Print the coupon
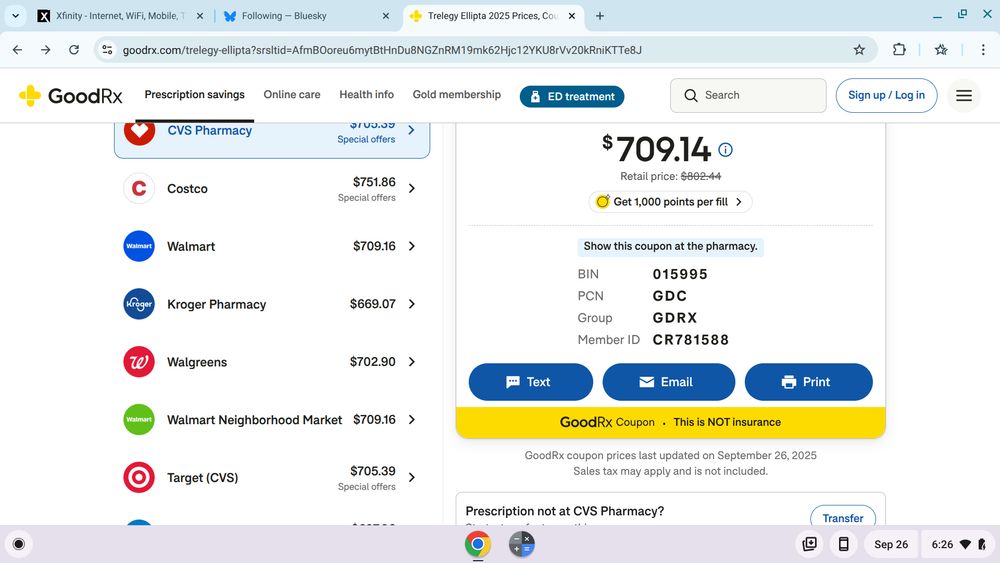The width and height of the screenshot is (1000, 563). pyautogui.click(x=809, y=382)
